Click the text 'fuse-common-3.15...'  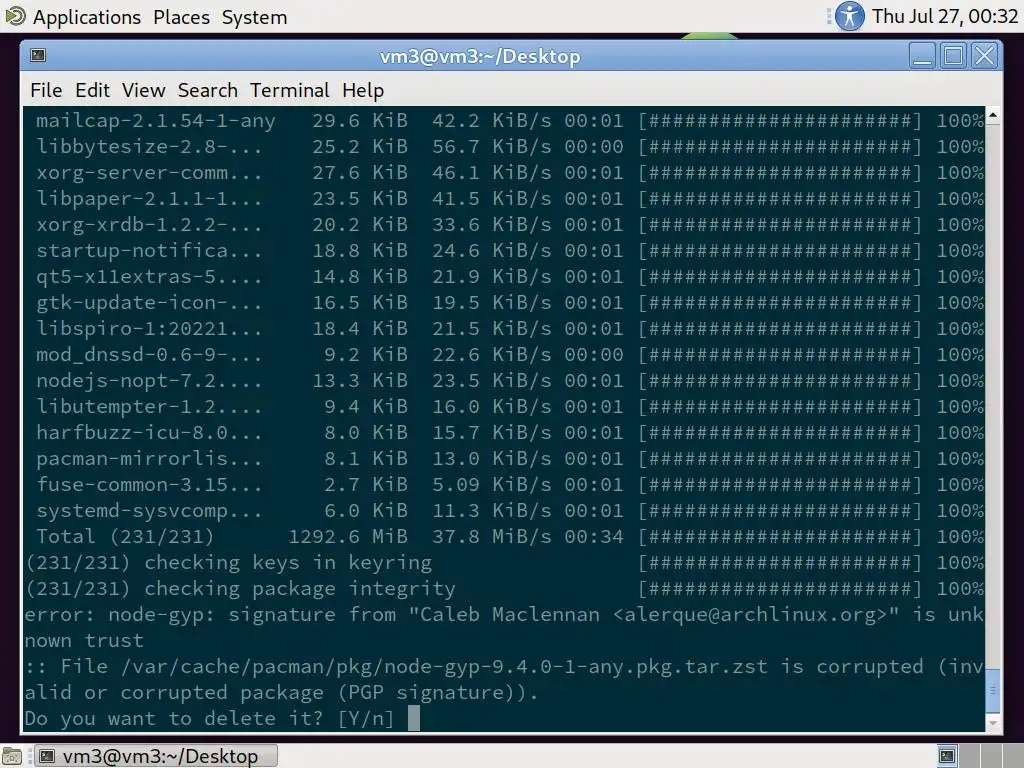[x=149, y=485]
